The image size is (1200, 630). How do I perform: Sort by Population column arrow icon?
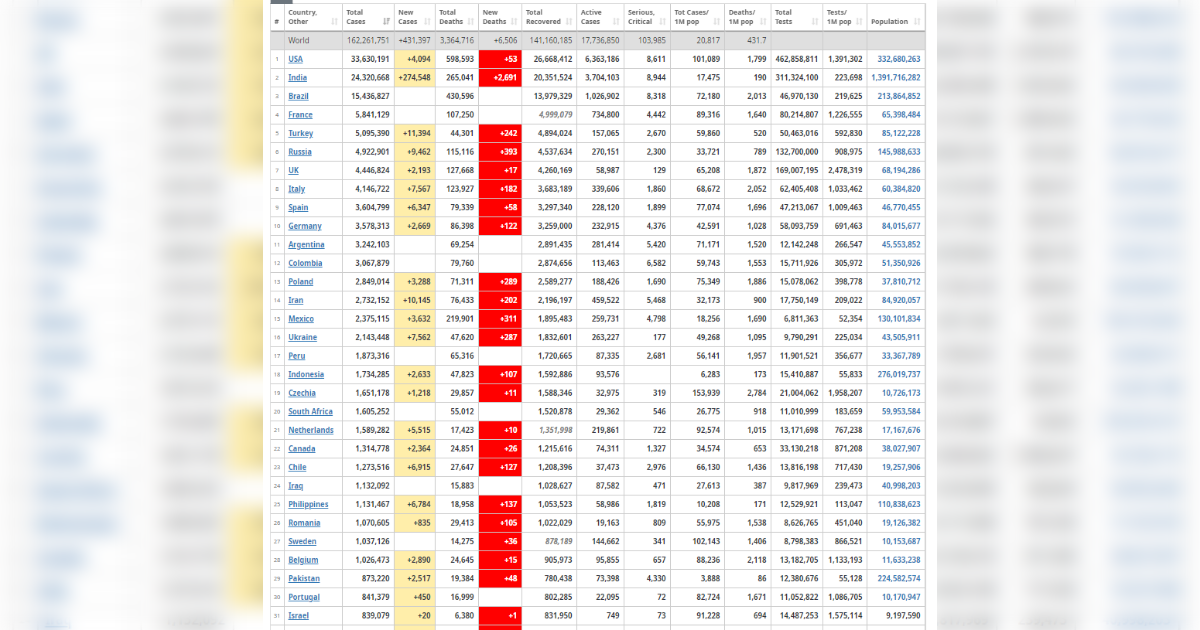click(x=915, y=22)
